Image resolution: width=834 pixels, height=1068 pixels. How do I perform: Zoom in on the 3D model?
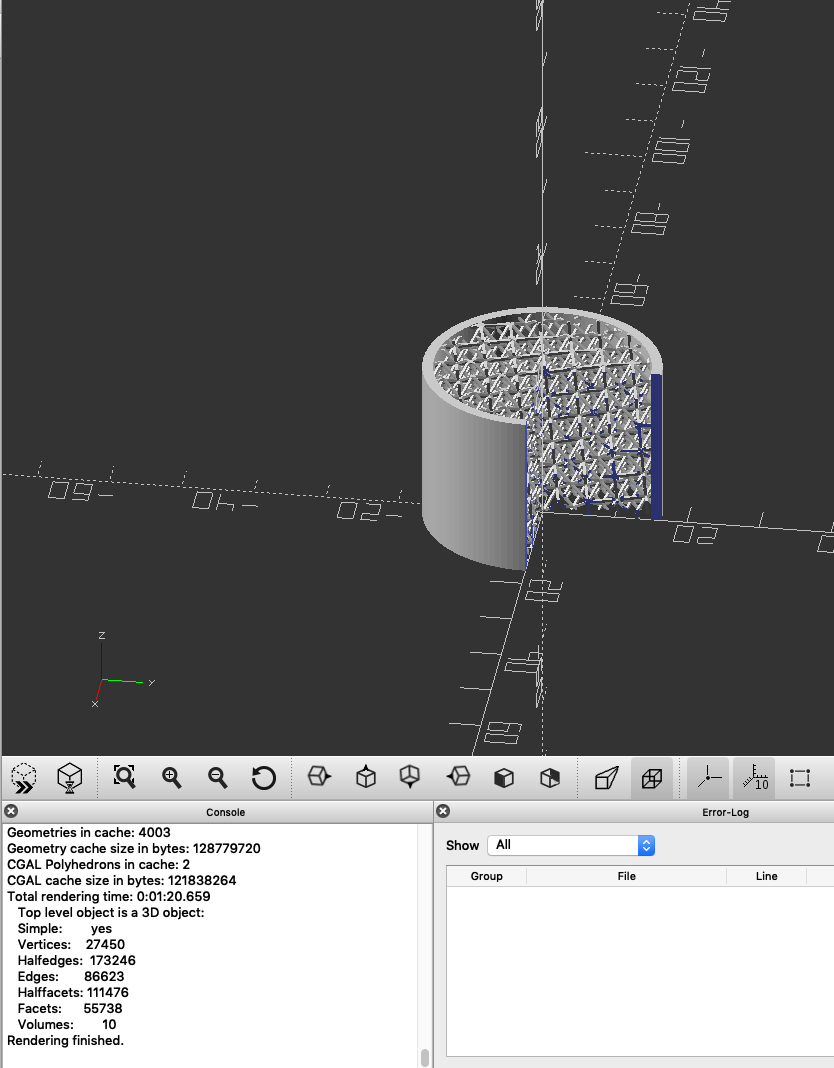click(172, 777)
